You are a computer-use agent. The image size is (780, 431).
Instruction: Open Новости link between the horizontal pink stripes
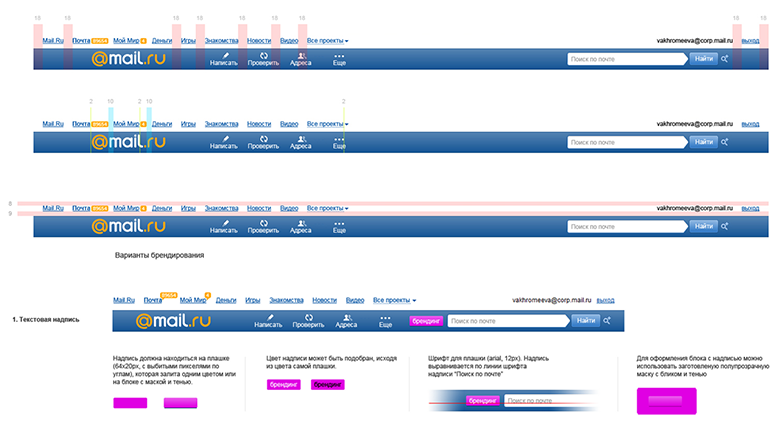[259, 208]
